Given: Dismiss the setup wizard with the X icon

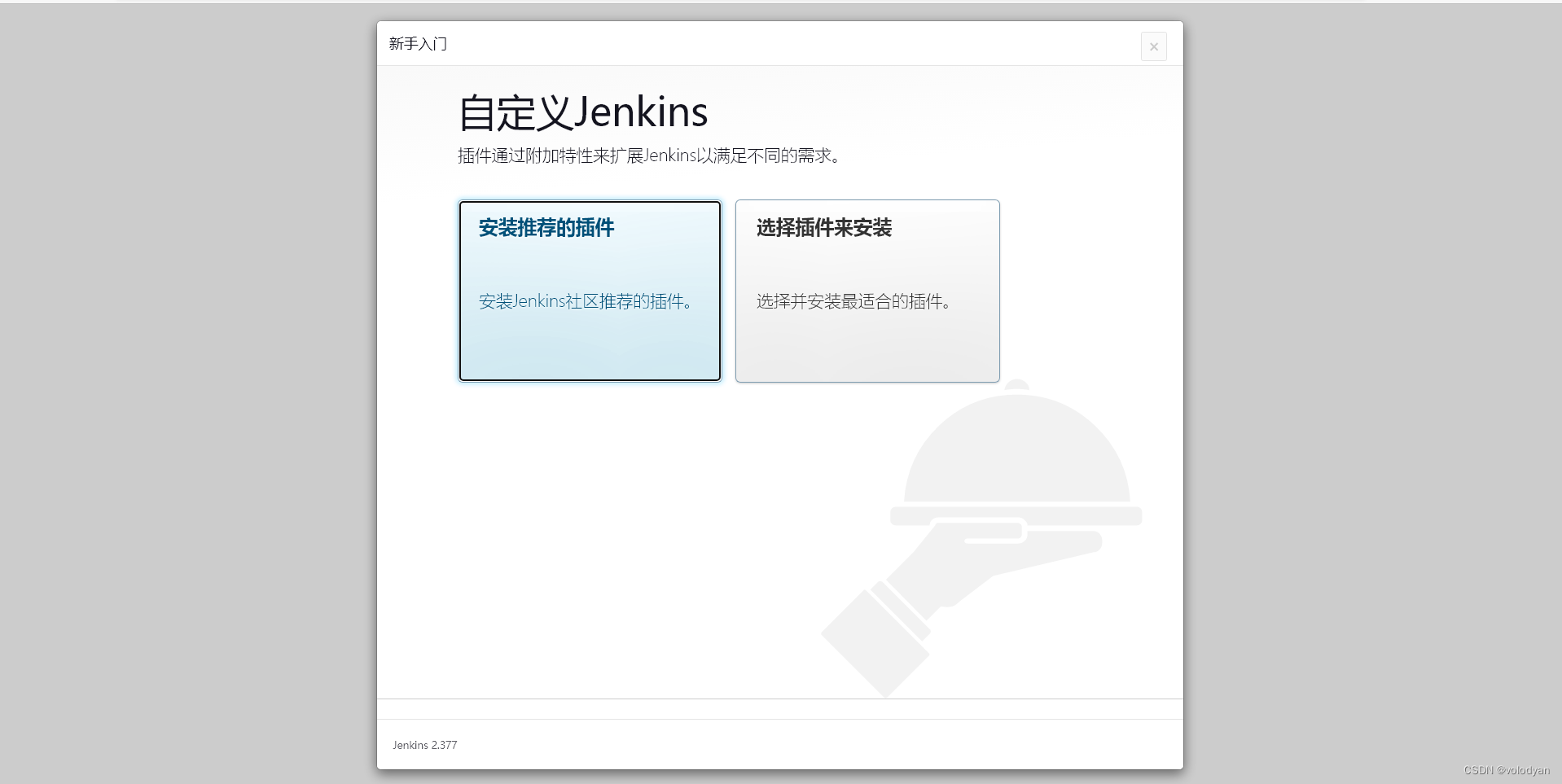Looking at the screenshot, I should pyautogui.click(x=1153, y=46).
